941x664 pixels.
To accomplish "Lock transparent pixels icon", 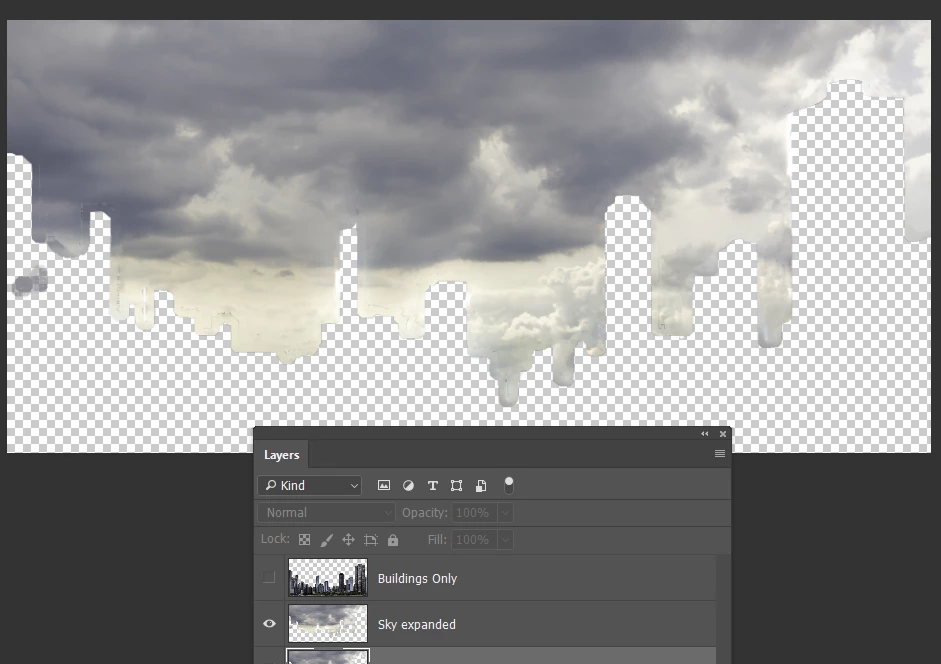I will pos(305,540).
